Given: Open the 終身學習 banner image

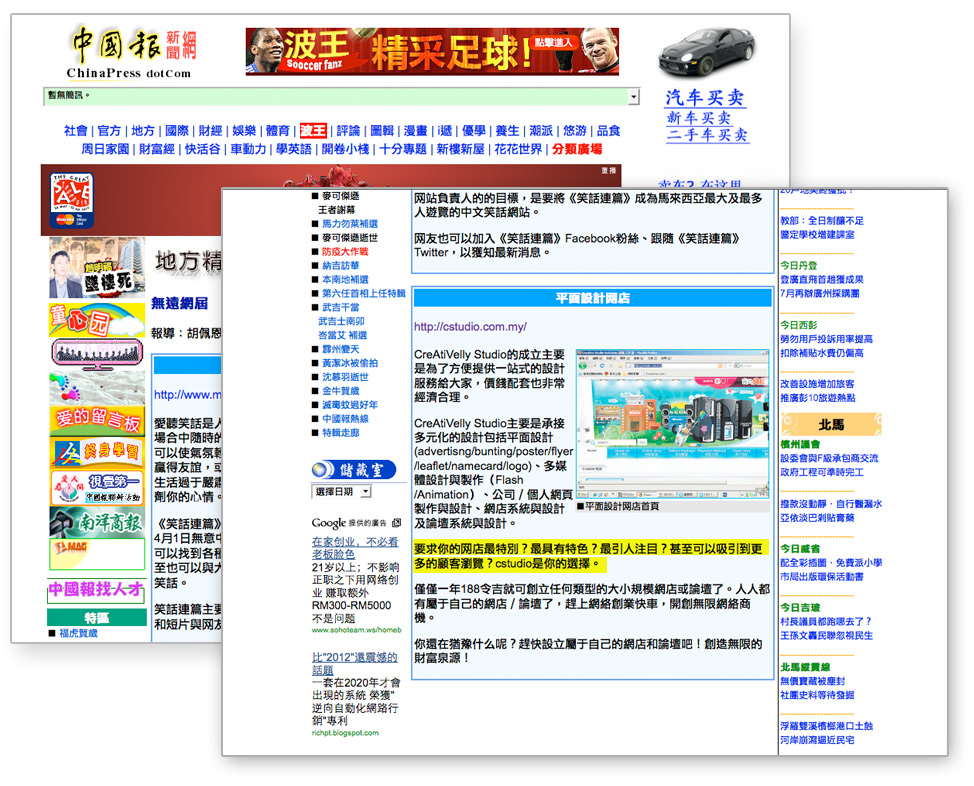Looking at the screenshot, I should coord(97,453).
